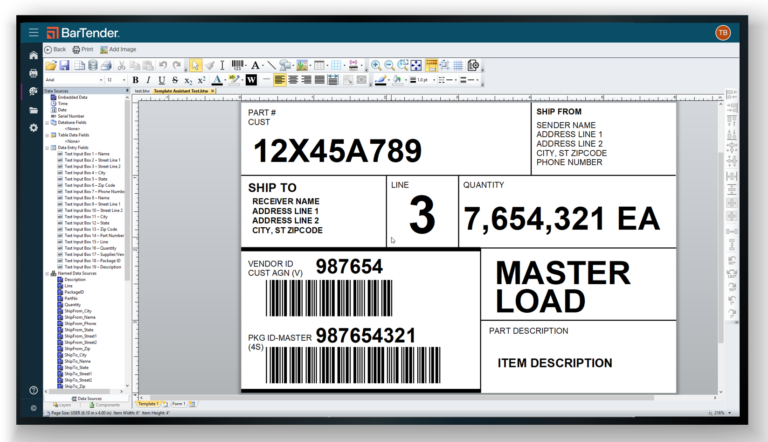
Task: Open a document with folder icon
Action: 51,65
